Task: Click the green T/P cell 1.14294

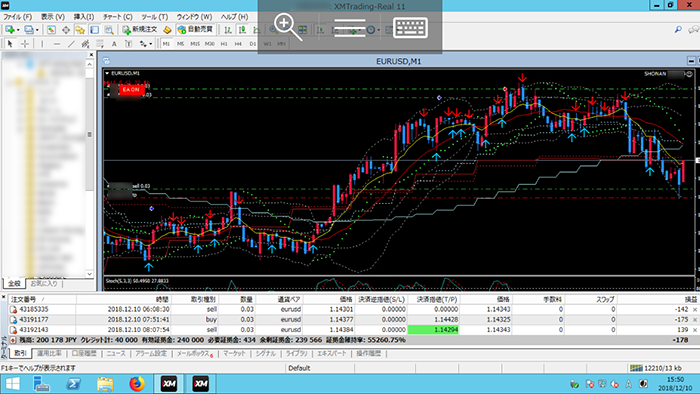Action: click(x=433, y=330)
